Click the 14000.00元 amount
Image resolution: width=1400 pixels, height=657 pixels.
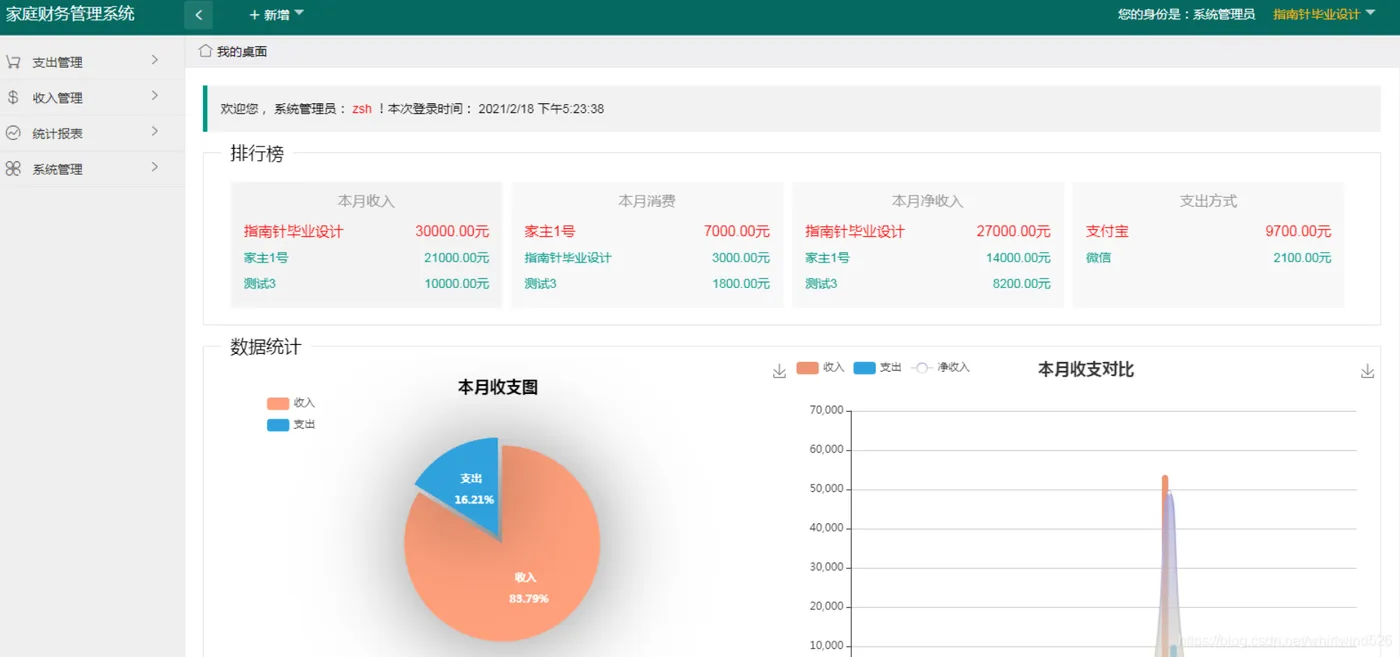click(1018, 258)
